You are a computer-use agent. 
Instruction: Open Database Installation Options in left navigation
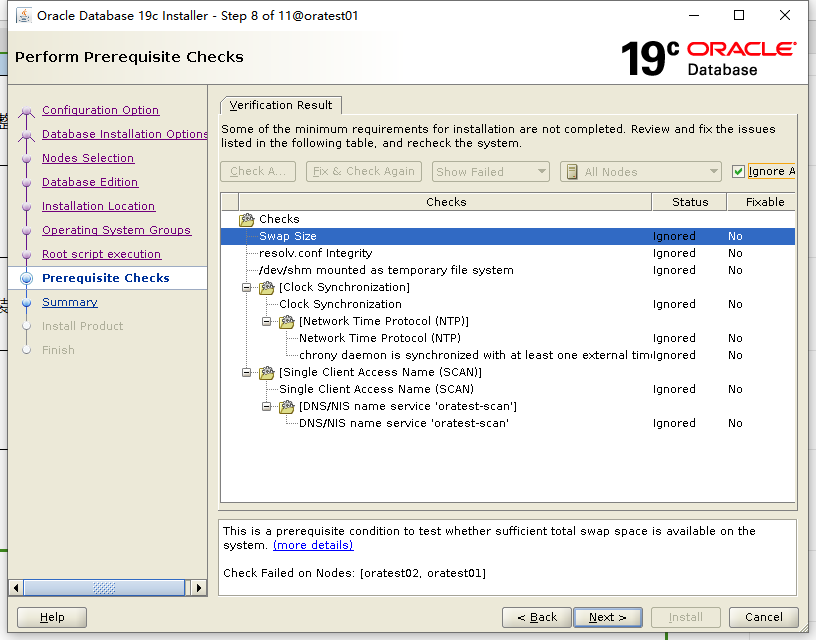pos(124,134)
